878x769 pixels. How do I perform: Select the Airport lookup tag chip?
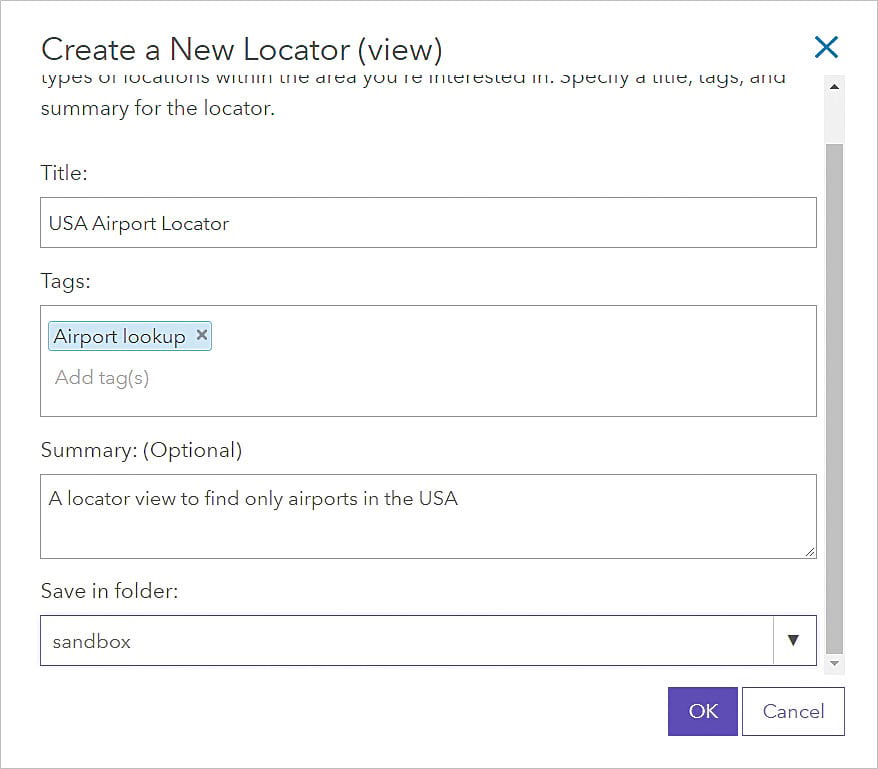point(119,337)
